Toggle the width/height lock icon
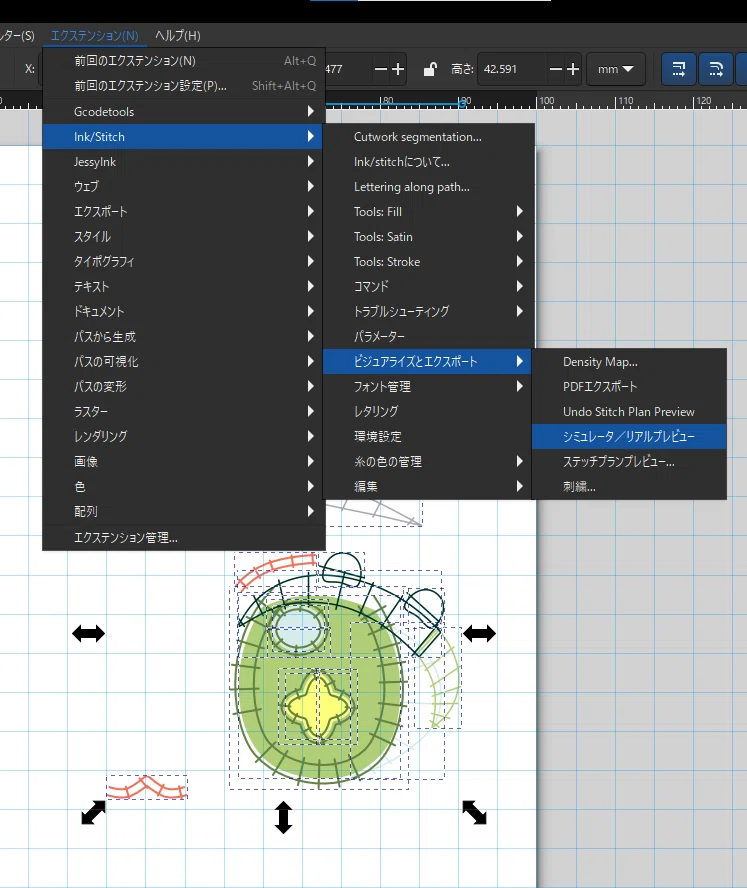The image size is (747, 888). (430, 69)
